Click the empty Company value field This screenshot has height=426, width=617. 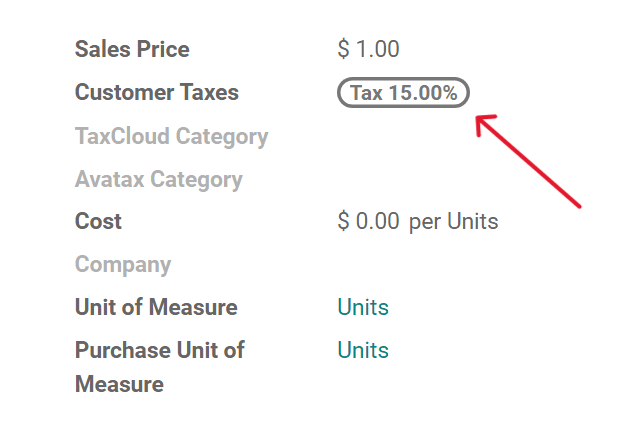[x=420, y=265]
